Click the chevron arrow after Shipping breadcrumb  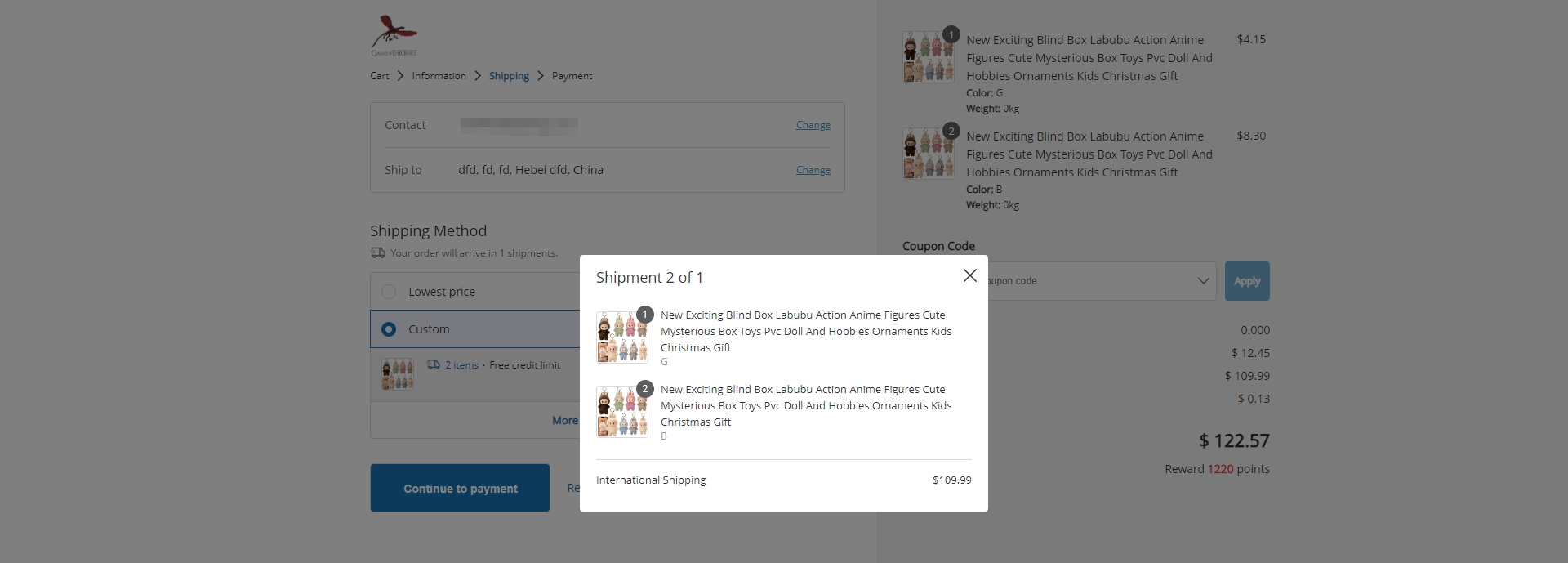coord(541,76)
